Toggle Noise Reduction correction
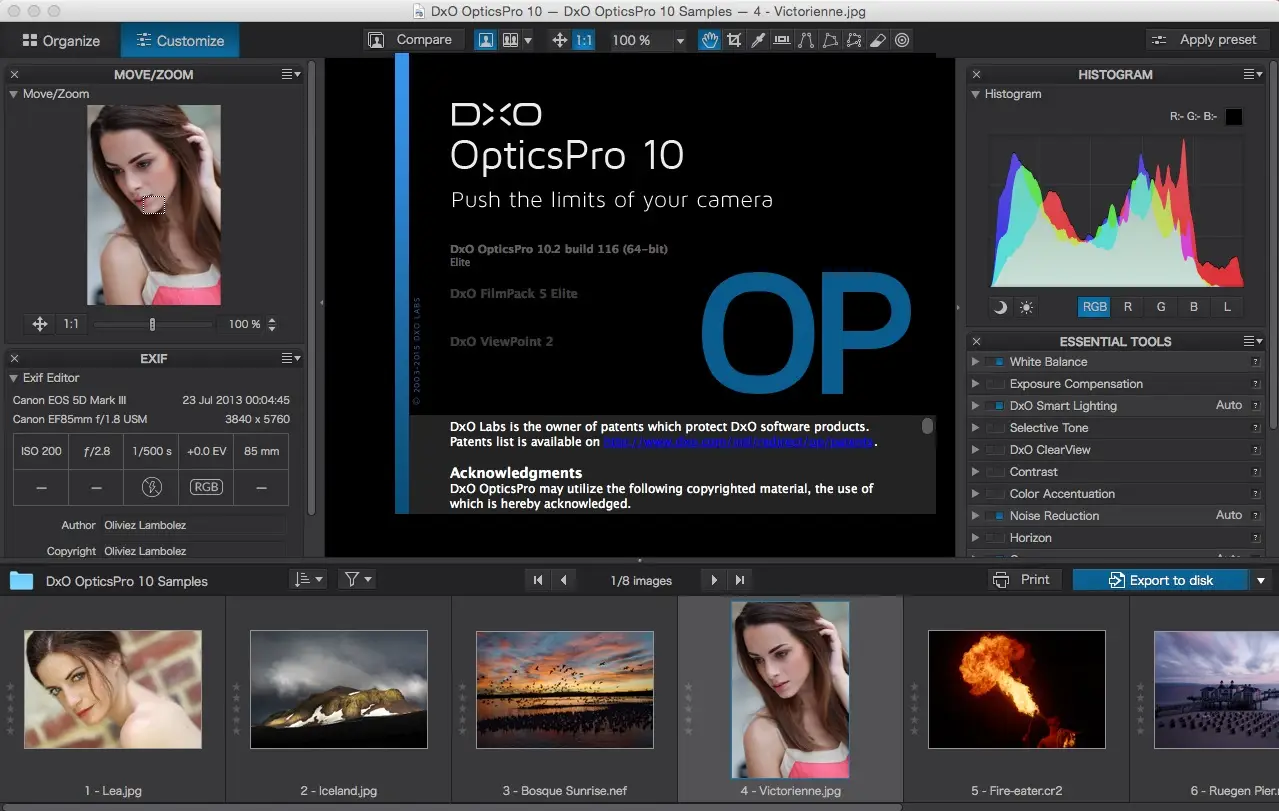Image resolution: width=1279 pixels, height=811 pixels. coord(995,516)
